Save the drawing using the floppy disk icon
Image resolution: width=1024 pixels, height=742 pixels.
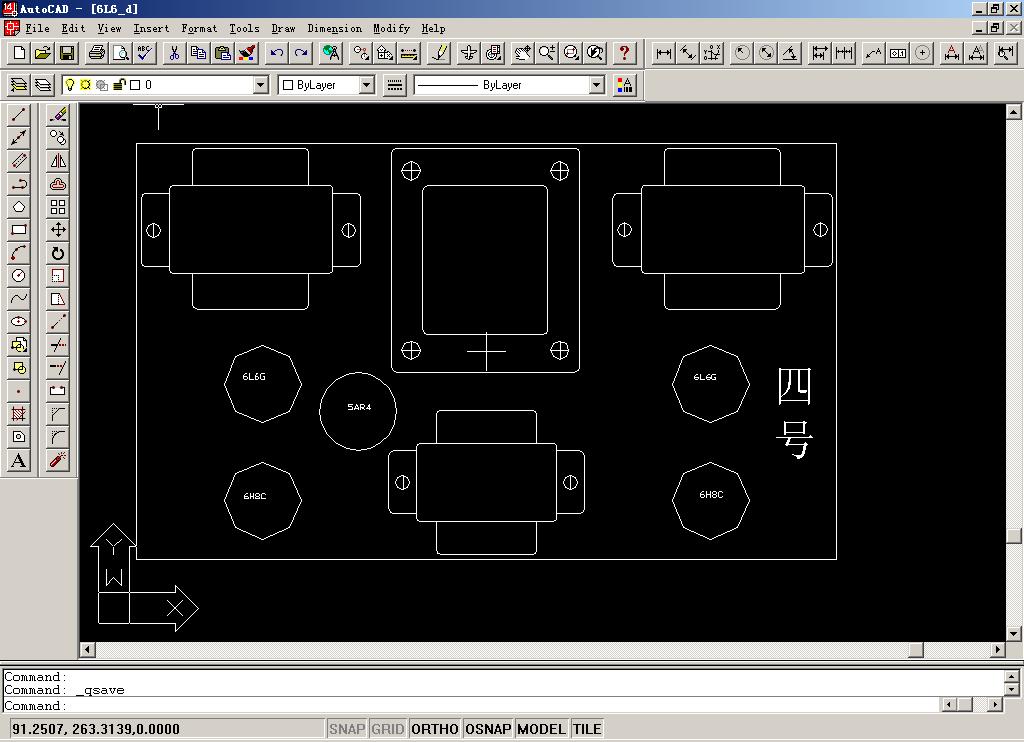pyautogui.click(x=67, y=53)
